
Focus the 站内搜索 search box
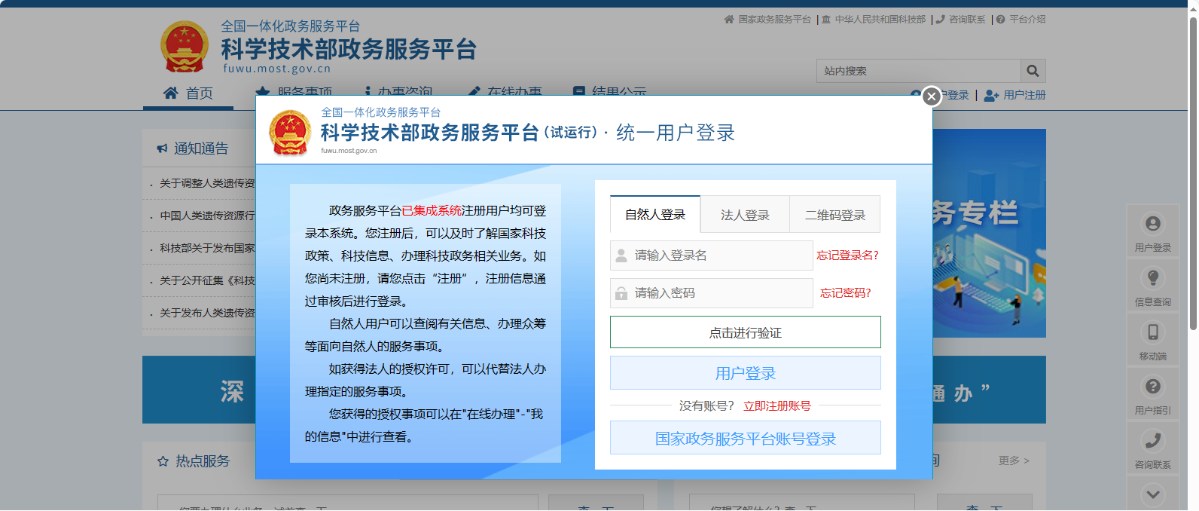point(918,71)
